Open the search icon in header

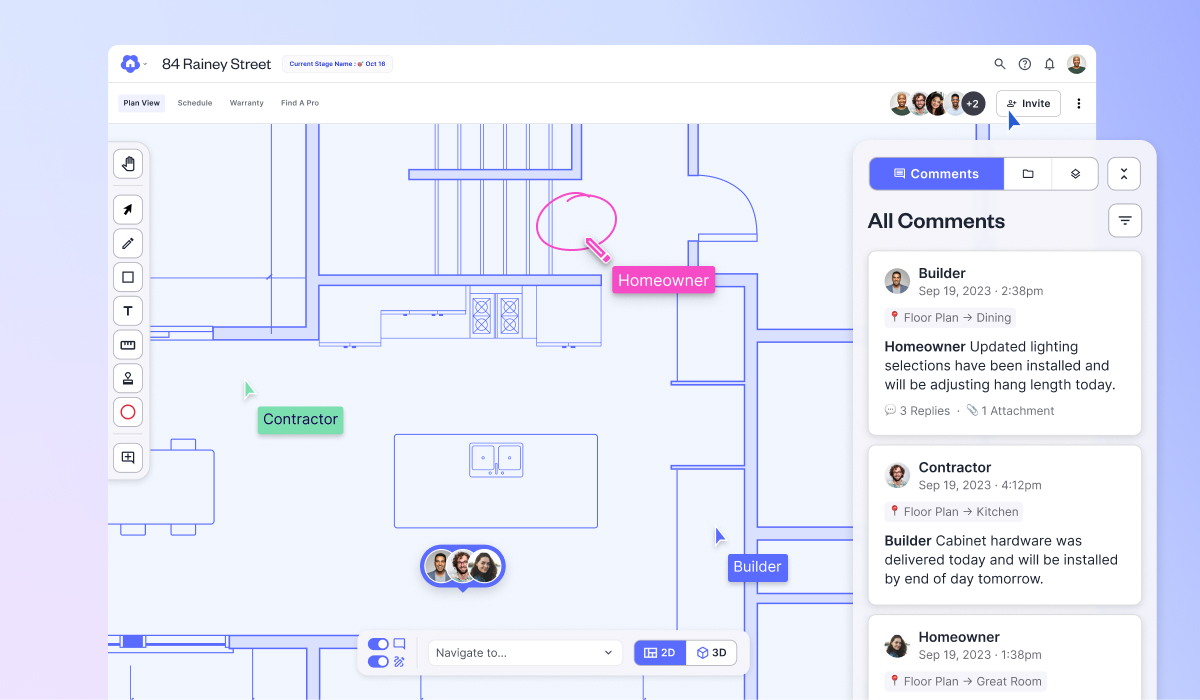coord(1000,64)
